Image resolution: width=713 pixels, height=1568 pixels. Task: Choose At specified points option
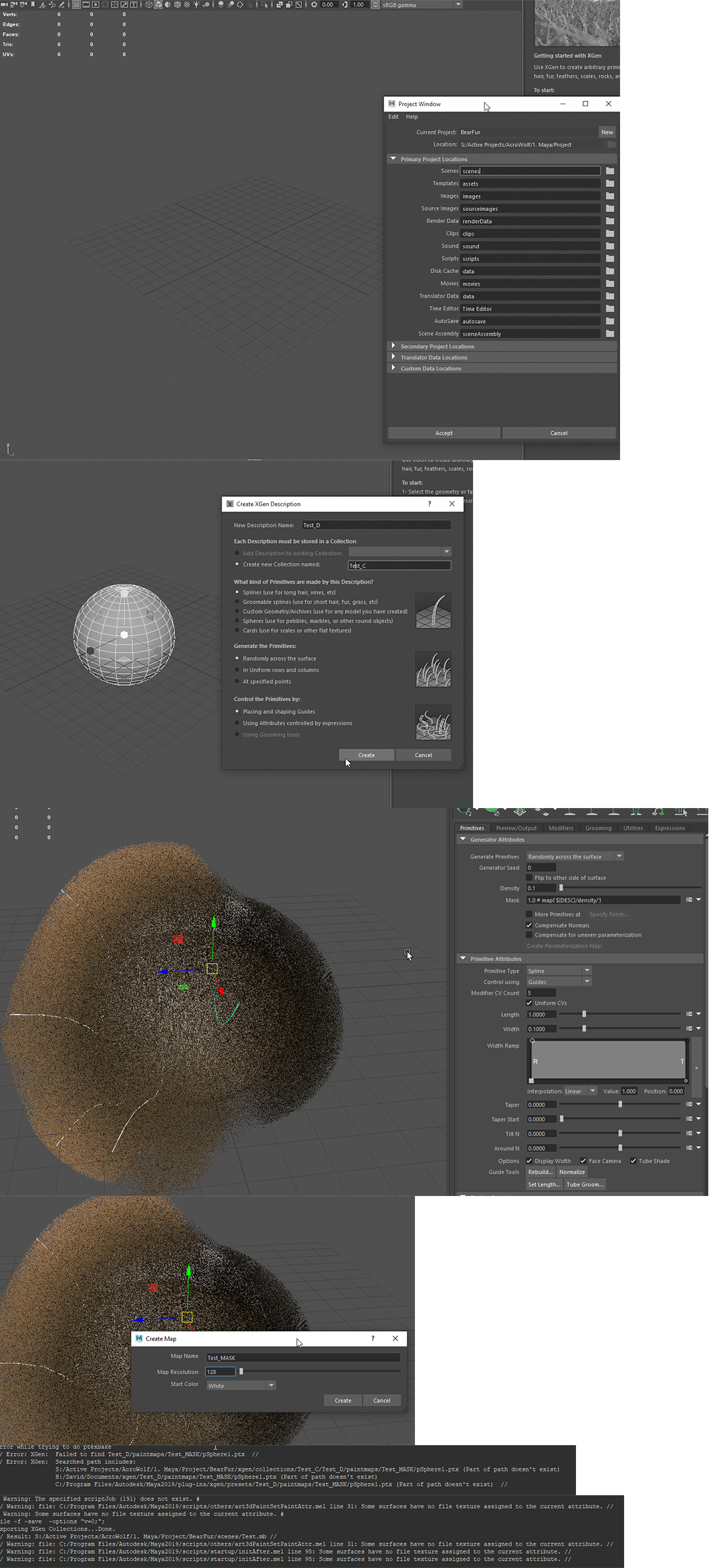tap(237, 681)
